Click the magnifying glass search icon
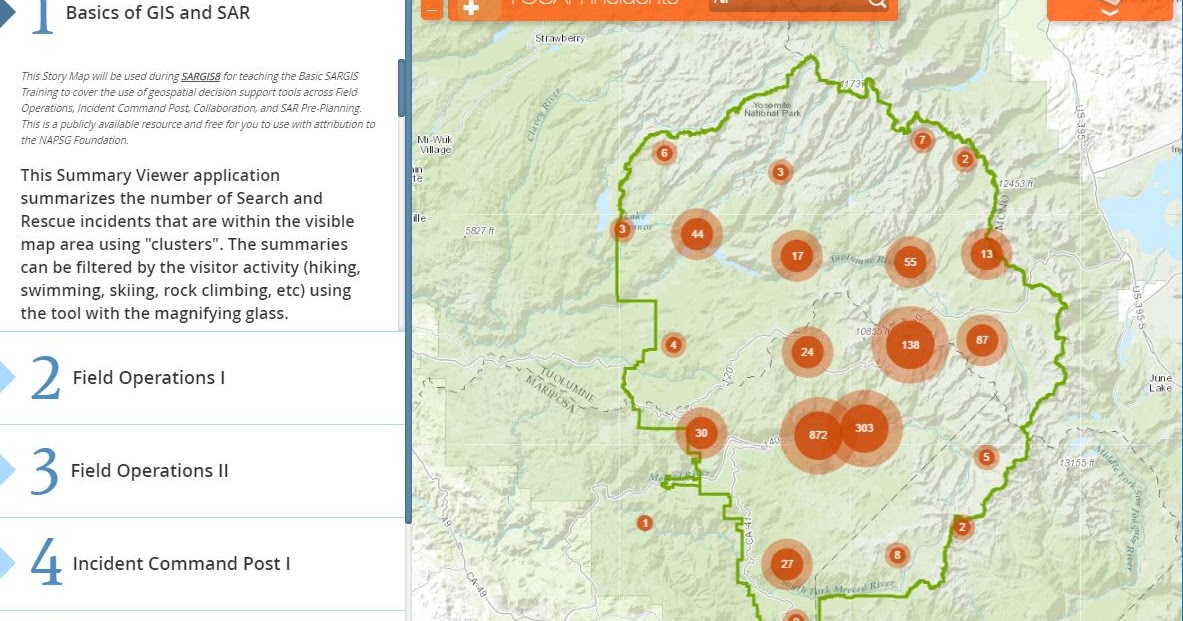 point(876,4)
